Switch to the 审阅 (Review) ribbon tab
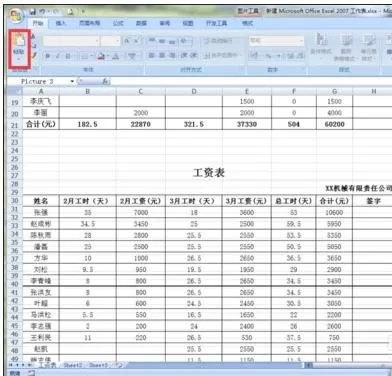 click(x=165, y=23)
